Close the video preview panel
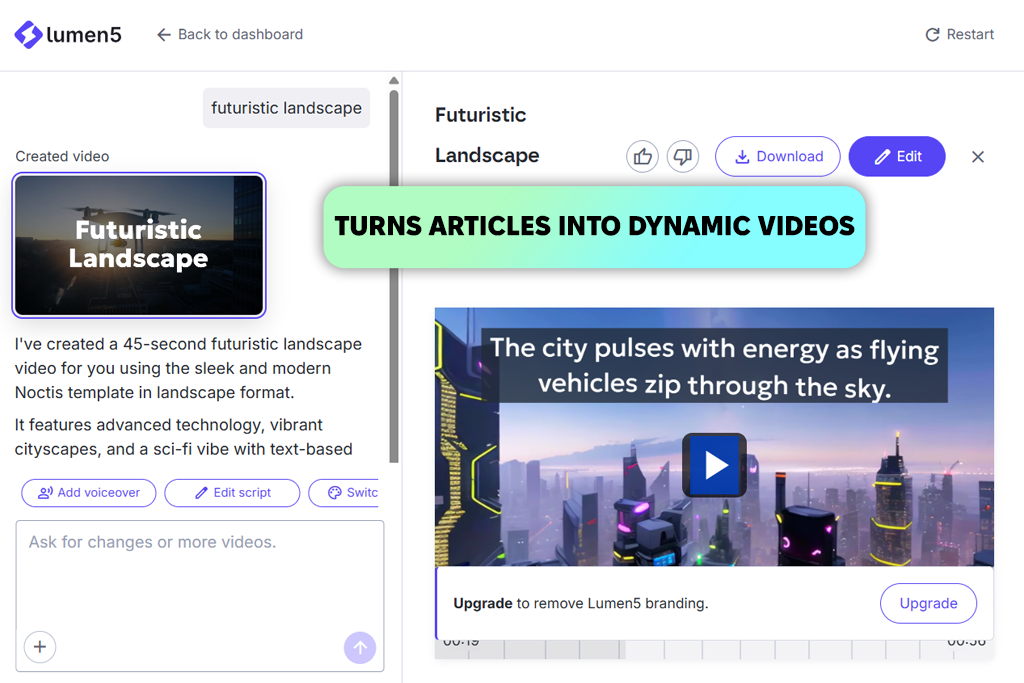This screenshot has height=683, width=1024. coord(978,157)
